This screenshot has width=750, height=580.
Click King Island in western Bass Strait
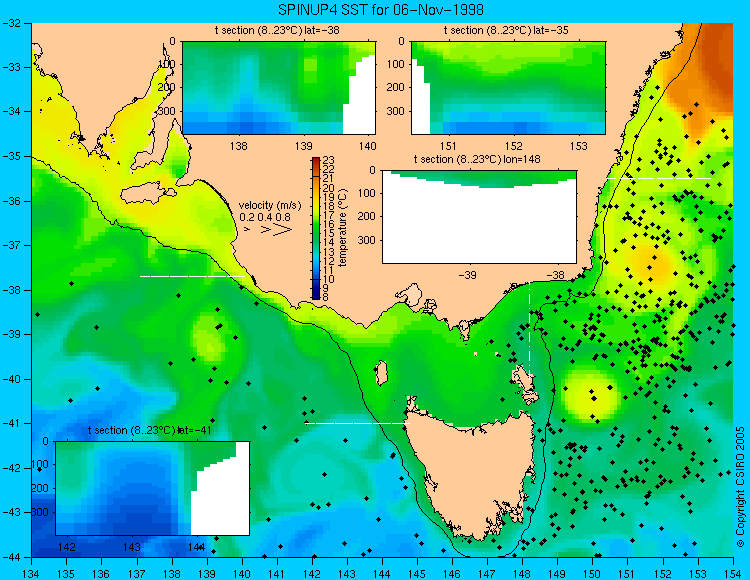(x=381, y=373)
